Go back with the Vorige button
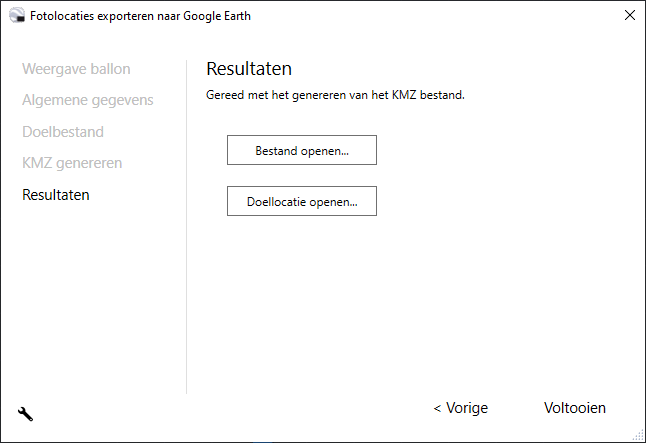646x443 pixels. point(460,408)
